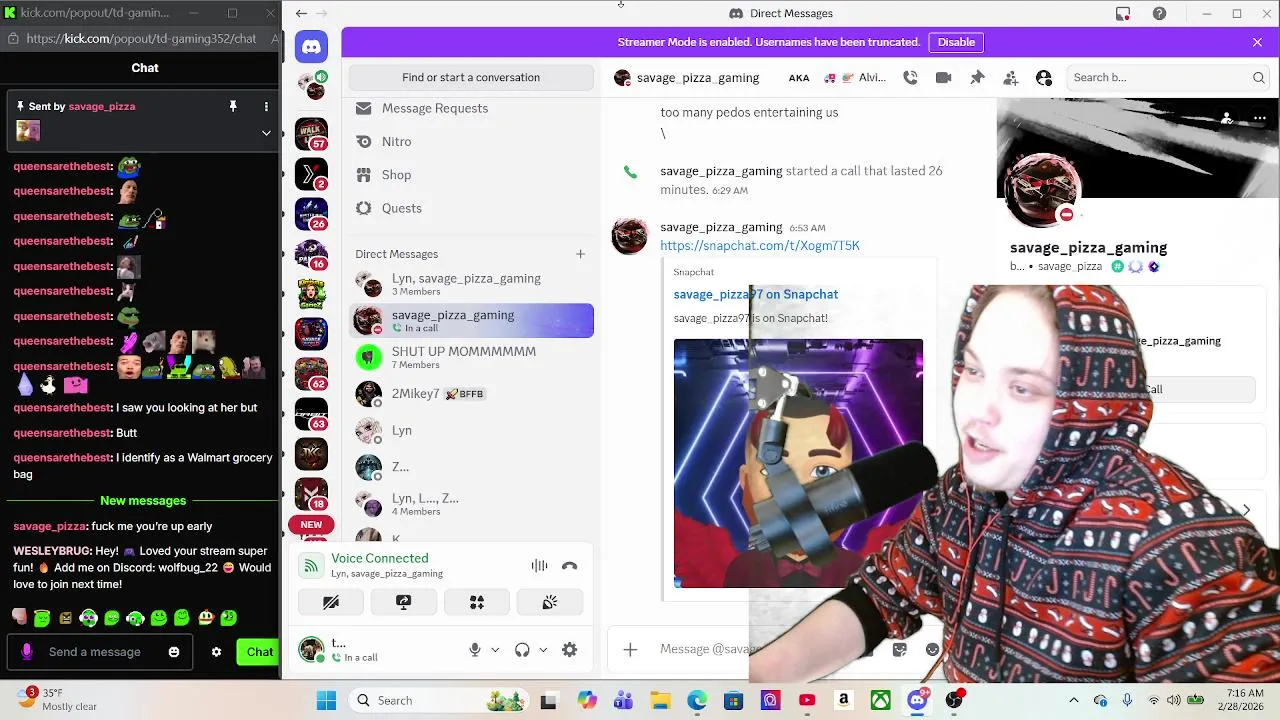Show hidden system tray icons chevron
Viewport: 1280px width, 720px height.
(x=1074, y=701)
